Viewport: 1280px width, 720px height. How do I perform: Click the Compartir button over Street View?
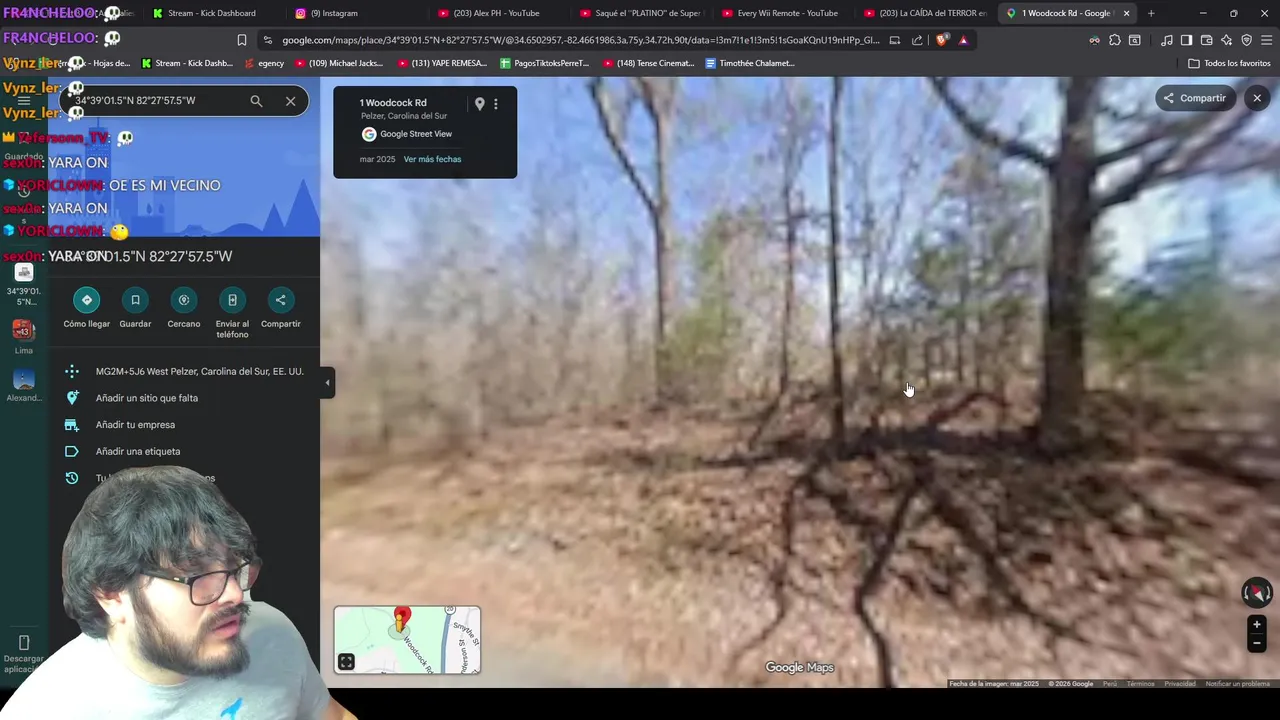pos(1195,98)
